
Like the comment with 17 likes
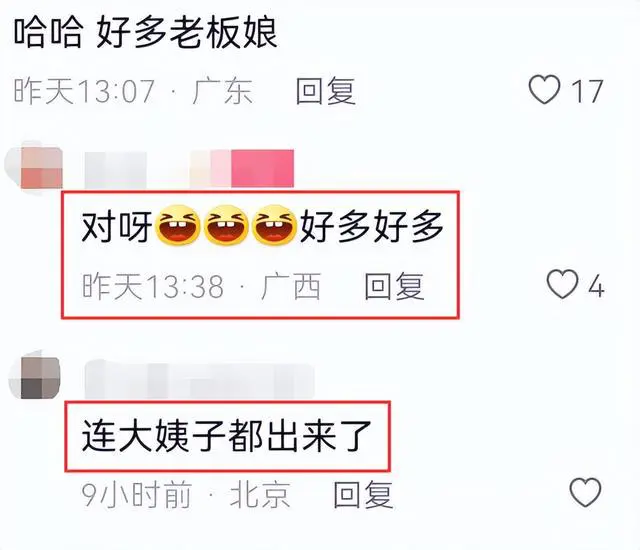(x=544, y=90)
